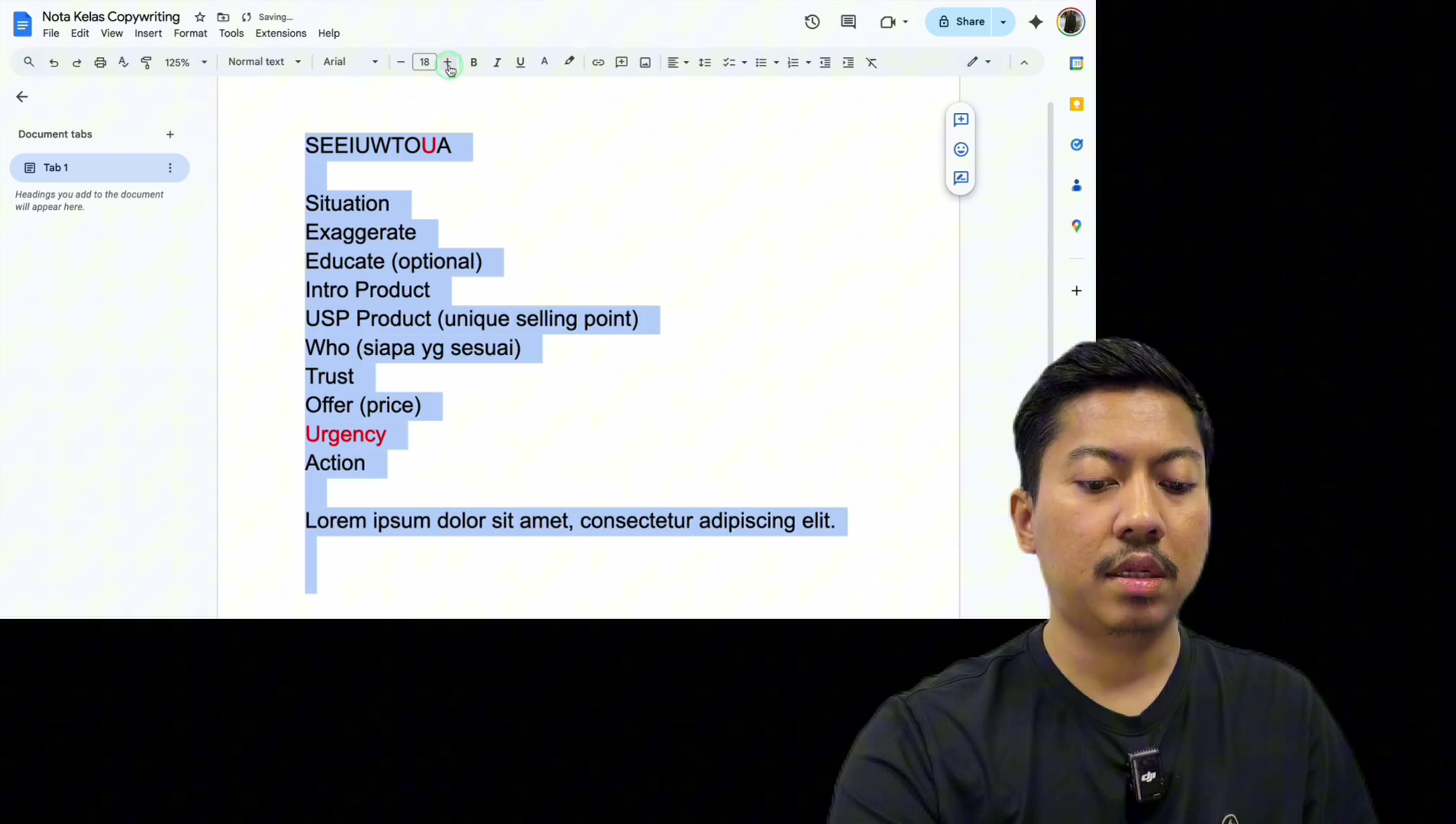This screenshot has height=824, width=1456.
Task: Open the File menu
Action: click(x=51, y=34)
